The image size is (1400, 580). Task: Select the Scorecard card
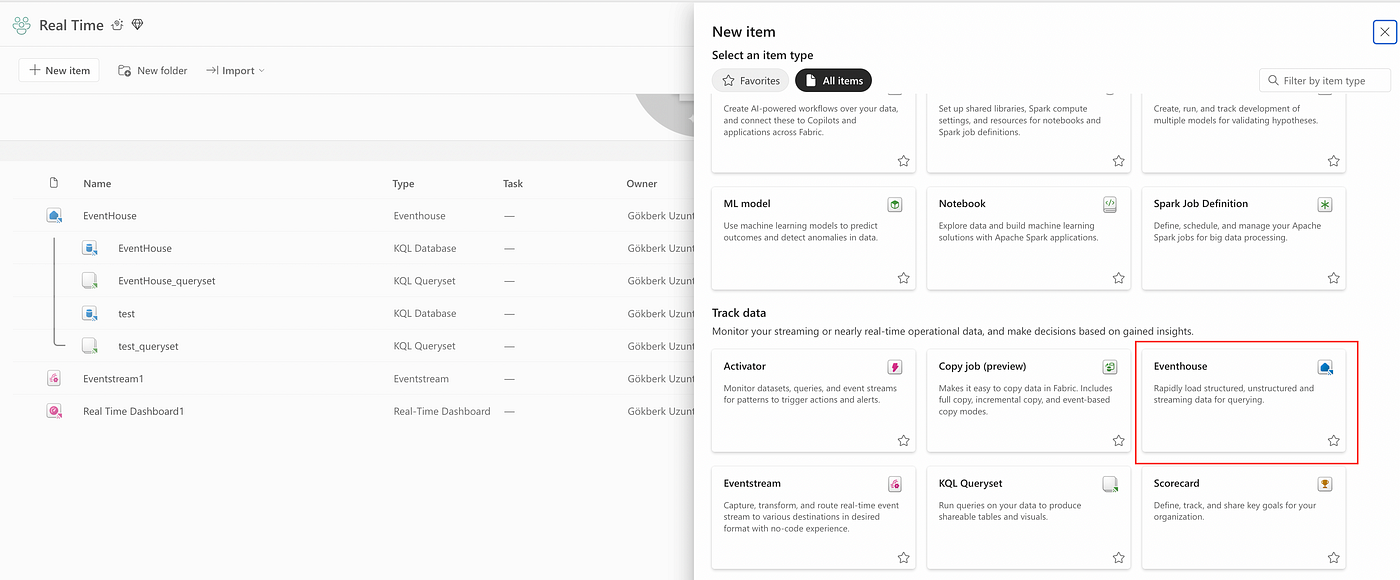point(1243,518)
